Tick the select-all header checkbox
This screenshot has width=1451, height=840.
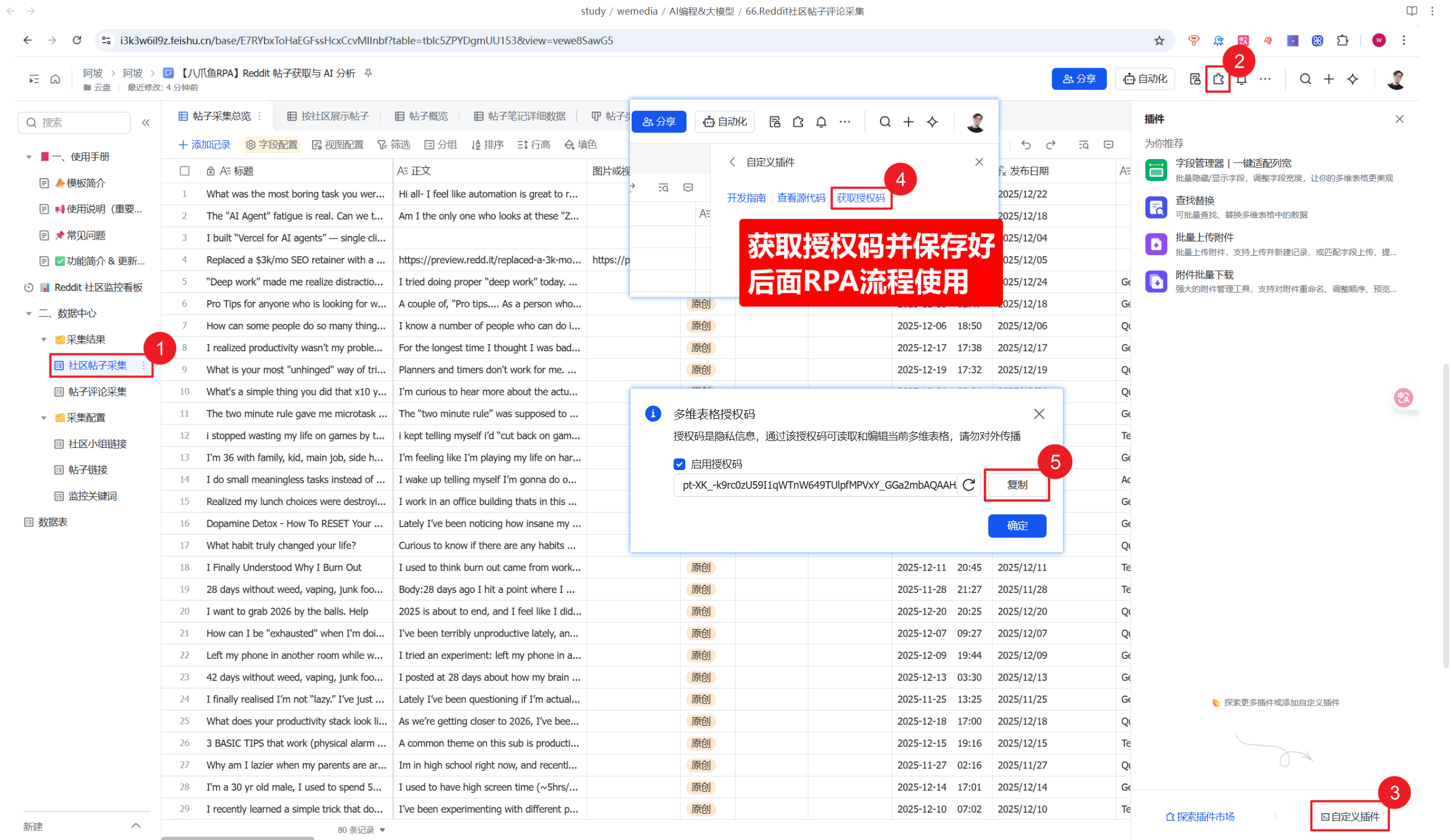point(185,171)
